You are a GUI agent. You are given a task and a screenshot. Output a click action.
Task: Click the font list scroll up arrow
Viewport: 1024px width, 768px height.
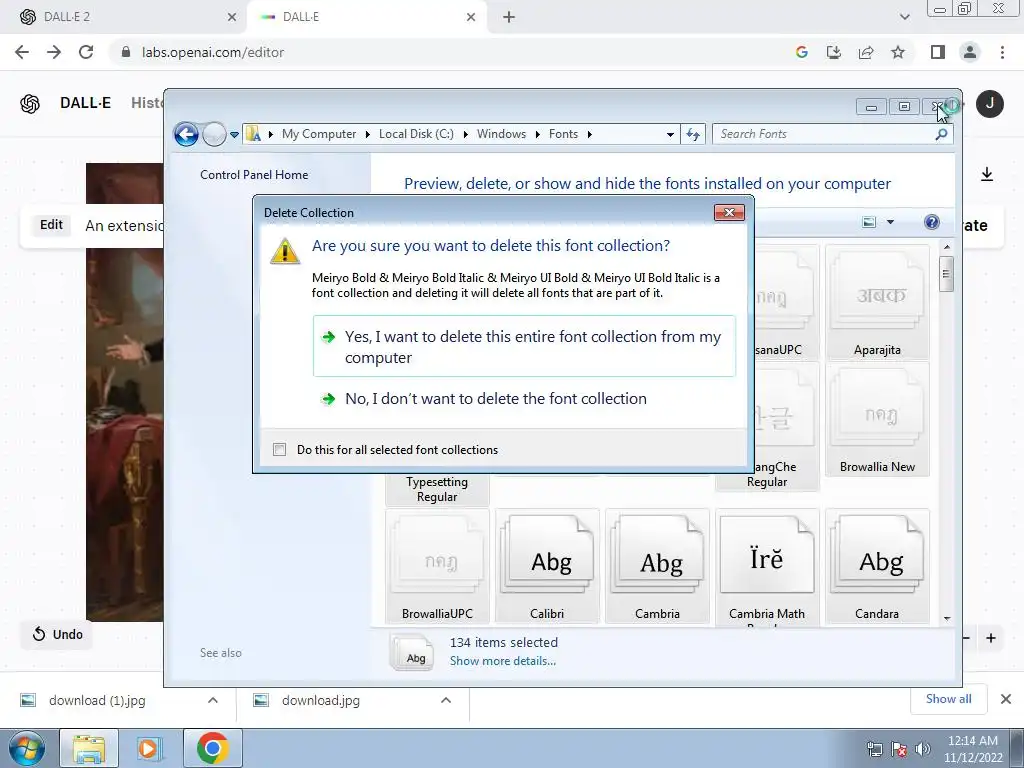pyautogui.click(x=946, y=247)
